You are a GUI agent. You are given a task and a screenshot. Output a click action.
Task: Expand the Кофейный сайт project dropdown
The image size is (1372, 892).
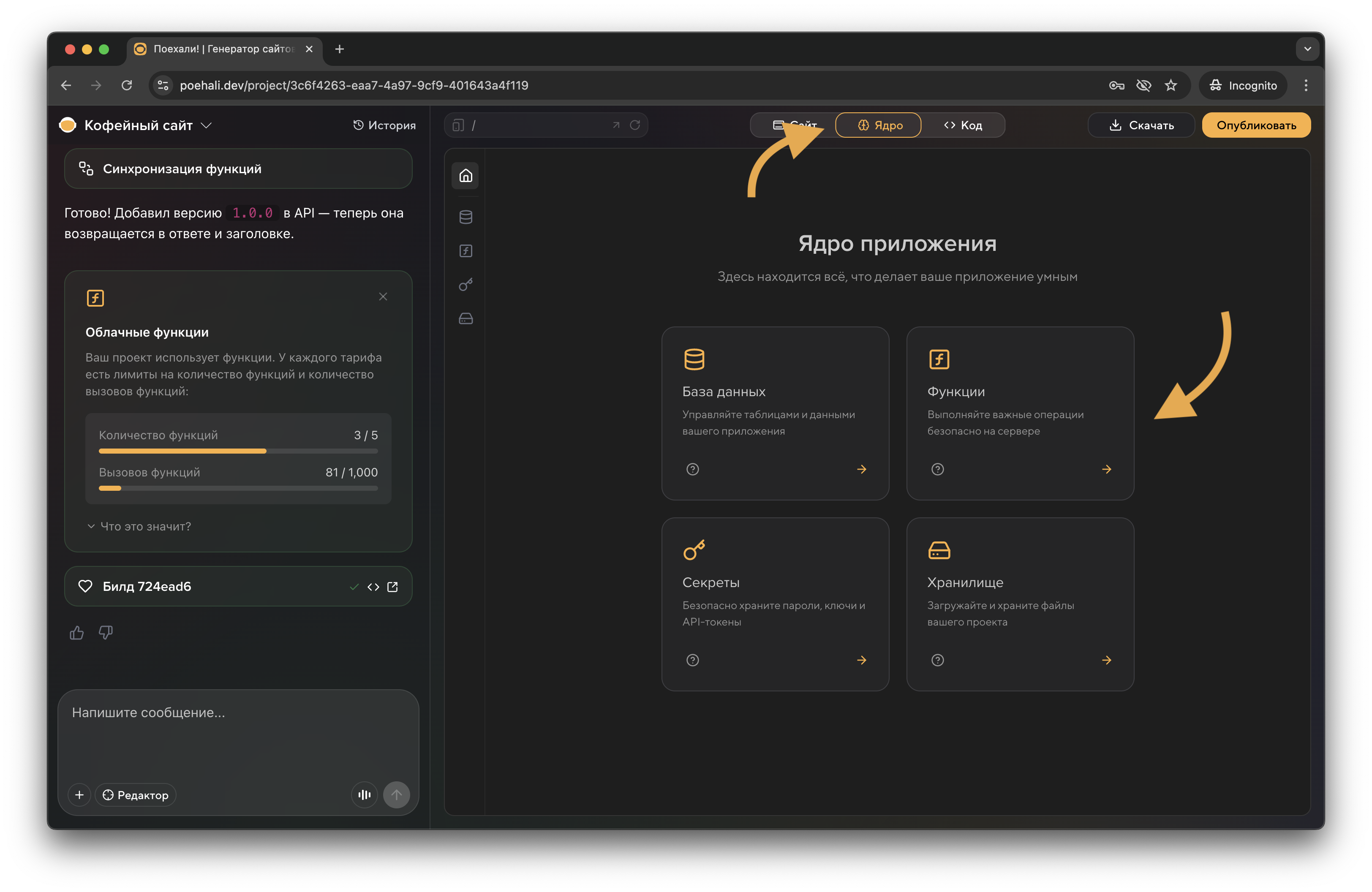click(x=207, y=125)
